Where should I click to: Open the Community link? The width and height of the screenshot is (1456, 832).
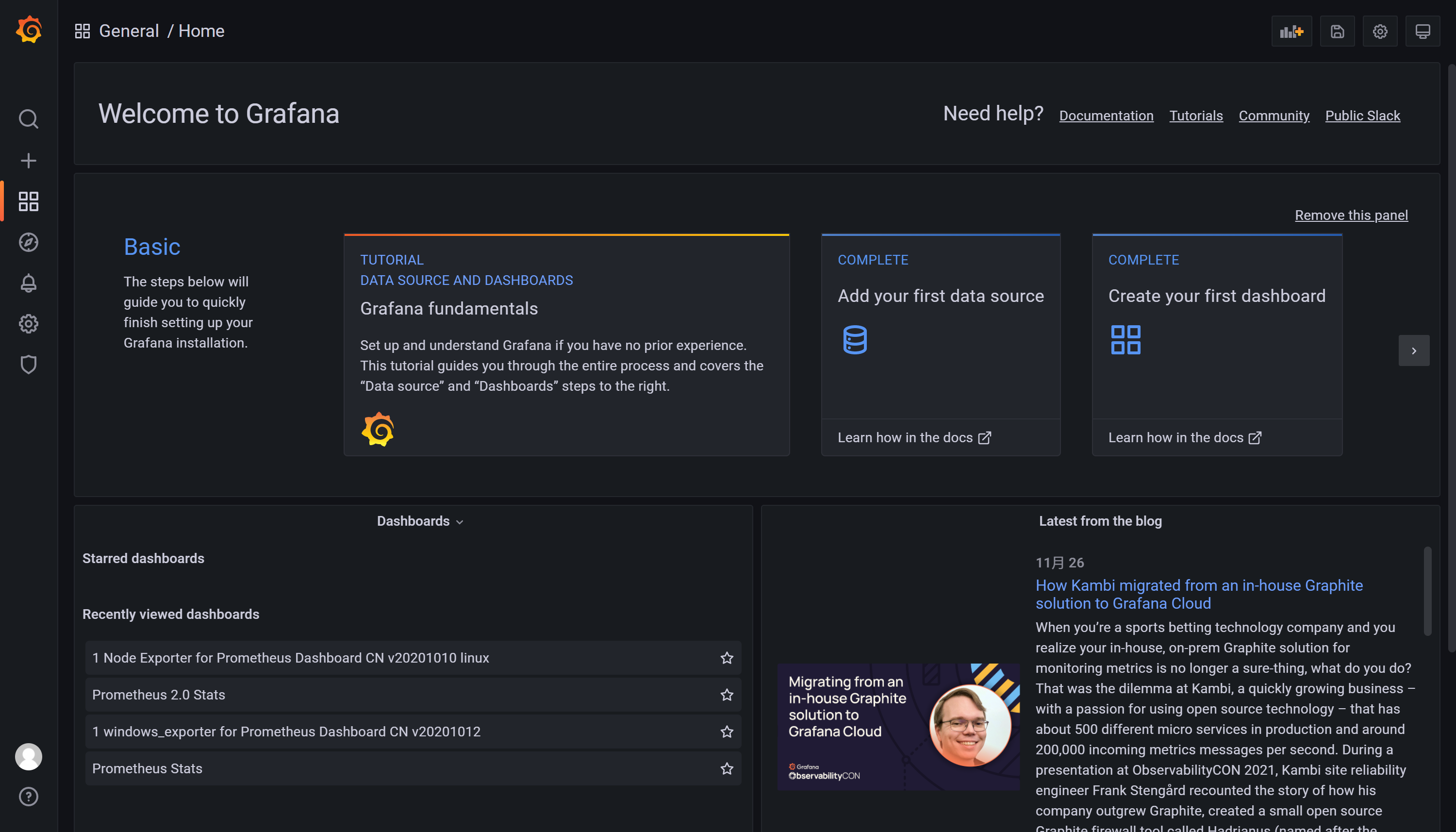click(1274, 116)
